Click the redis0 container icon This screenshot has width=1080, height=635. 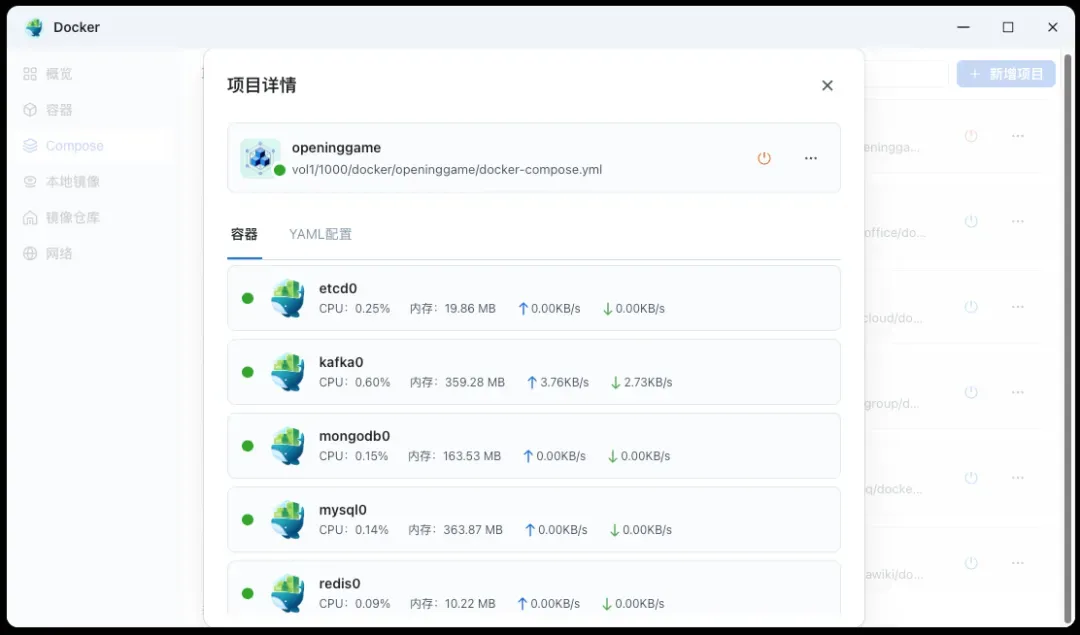[288, 593]
